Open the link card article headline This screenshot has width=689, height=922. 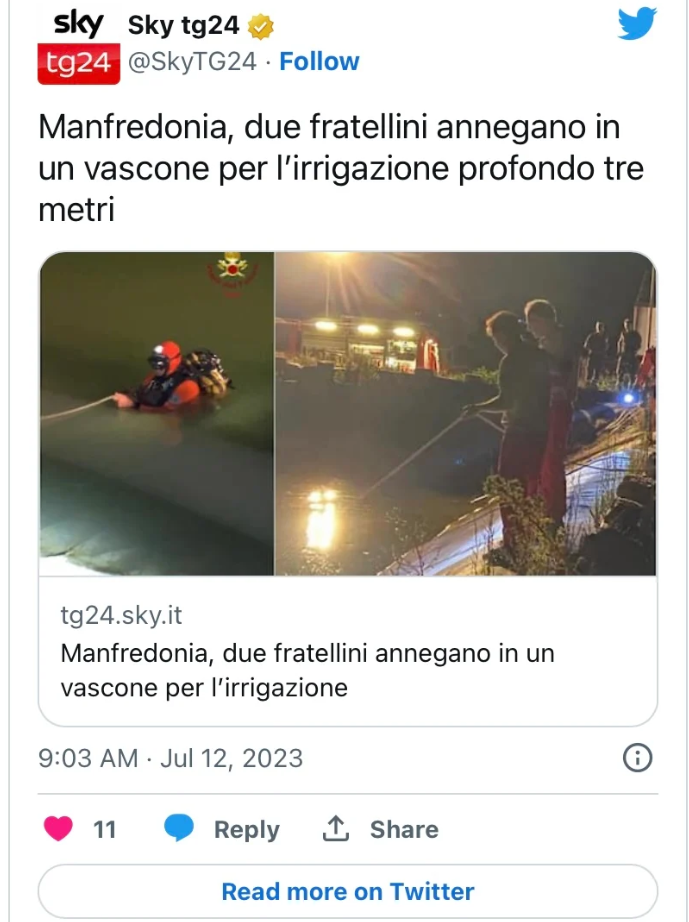click(x=307, y=670)
